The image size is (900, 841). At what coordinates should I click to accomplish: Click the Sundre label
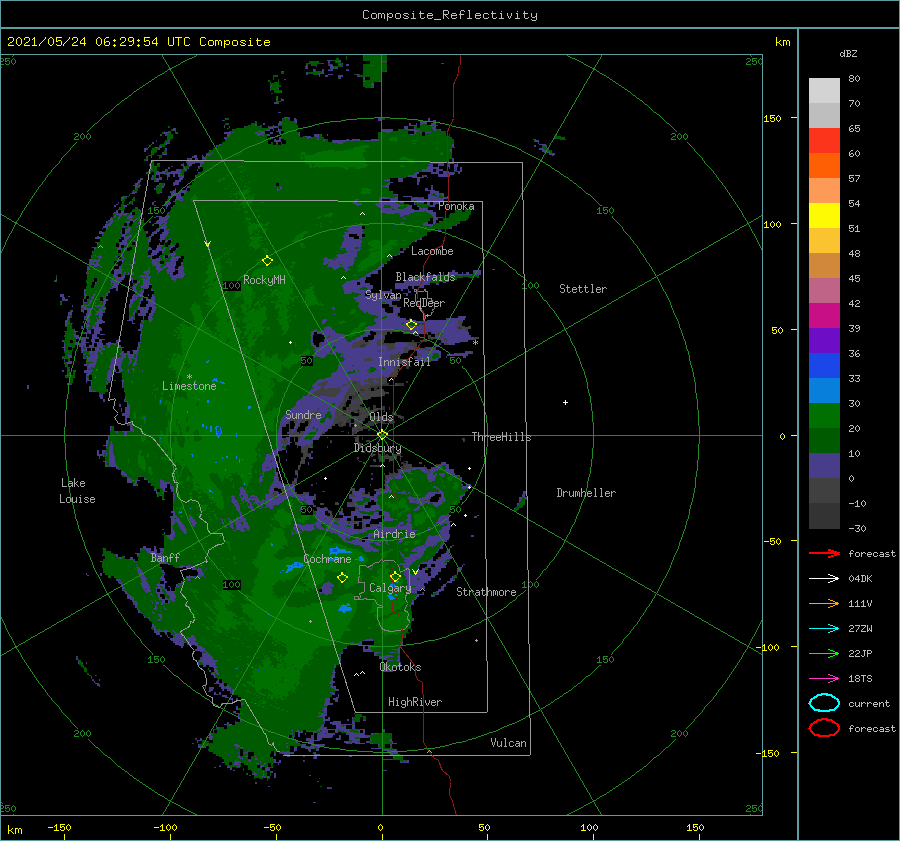(x=303, y=414)
